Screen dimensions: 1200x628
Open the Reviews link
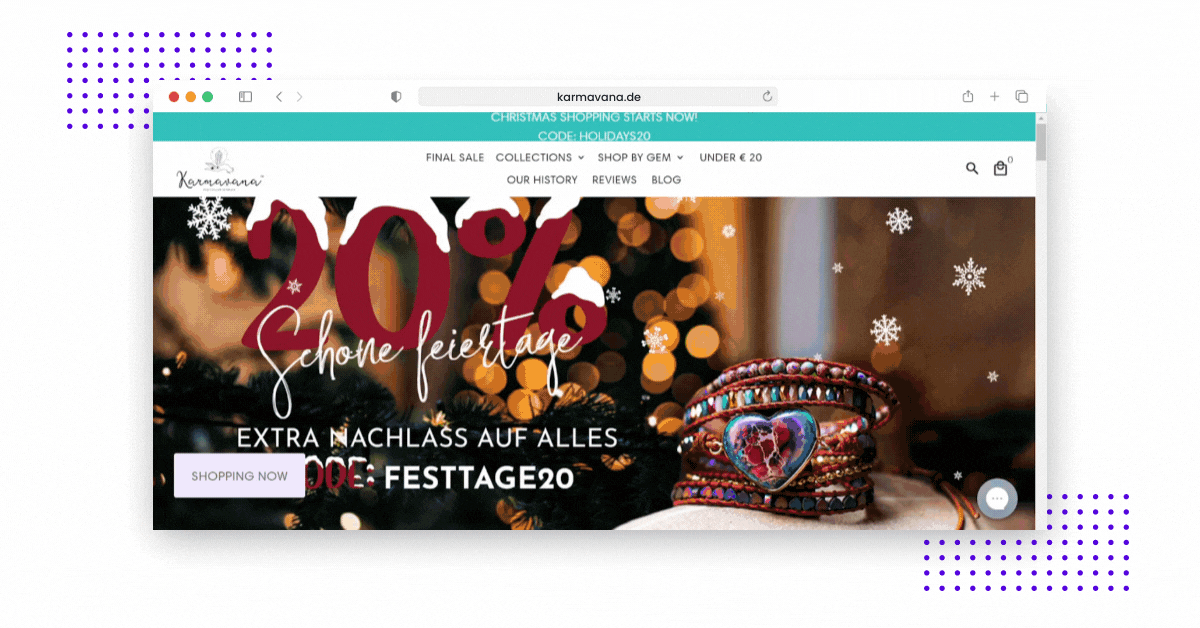click(x=614, y=180)
